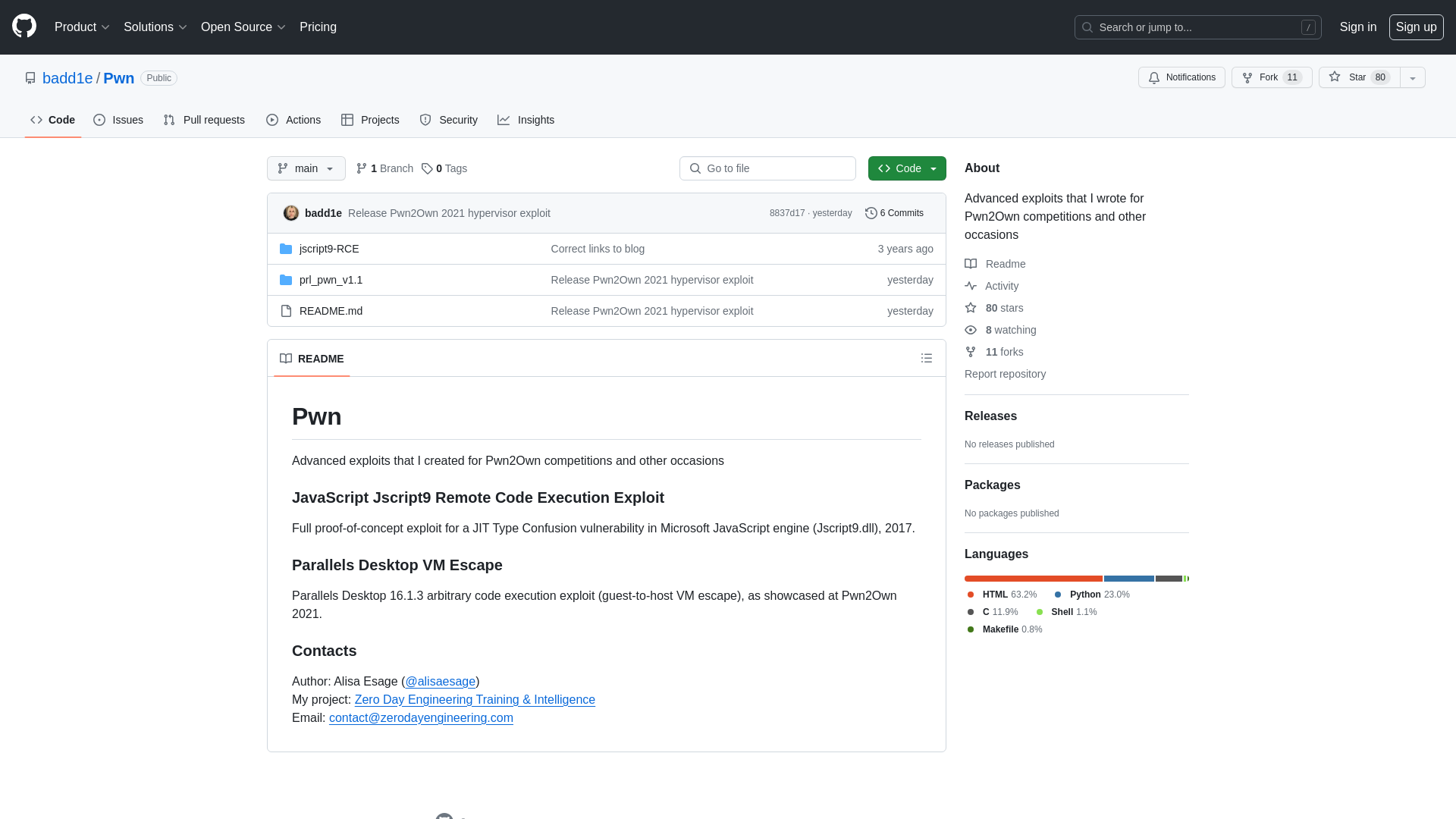Viewport: 1456px width, 819px height.
Task: Expand the README outline view
Action: (x=926, y=358)
